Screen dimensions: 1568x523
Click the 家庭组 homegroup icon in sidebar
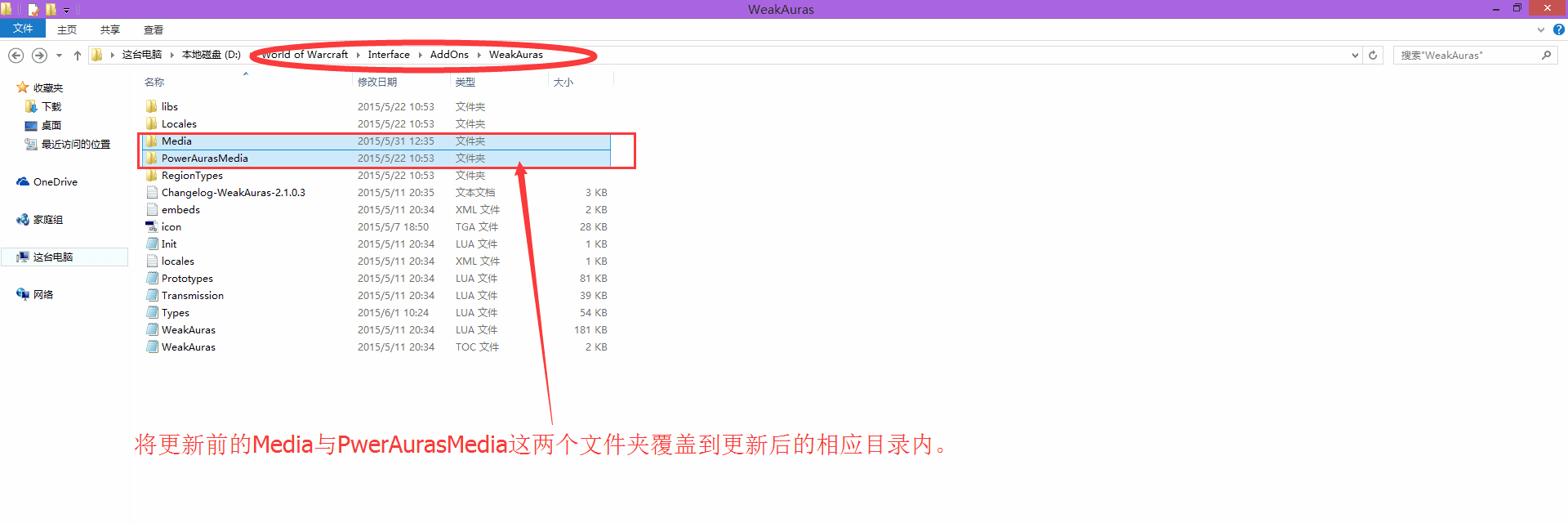pyautogui.click(x=23, y=219)
